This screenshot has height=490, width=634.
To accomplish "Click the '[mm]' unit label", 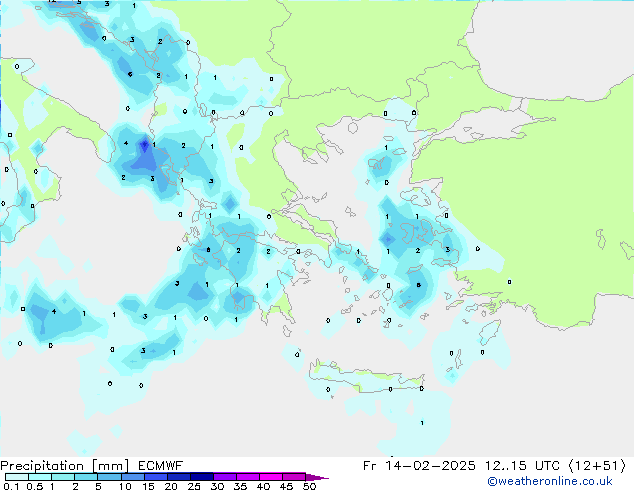I will pyautogui.click(x=110, y=466).
